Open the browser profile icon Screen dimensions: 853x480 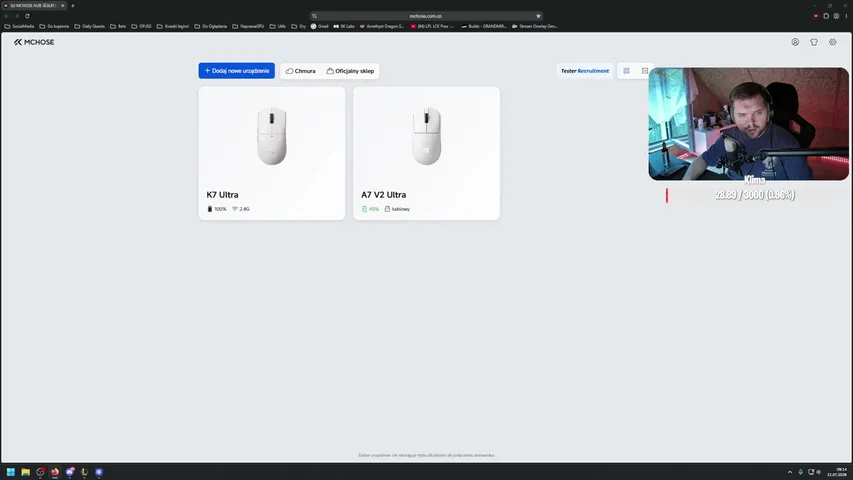(x=836, y=16)
